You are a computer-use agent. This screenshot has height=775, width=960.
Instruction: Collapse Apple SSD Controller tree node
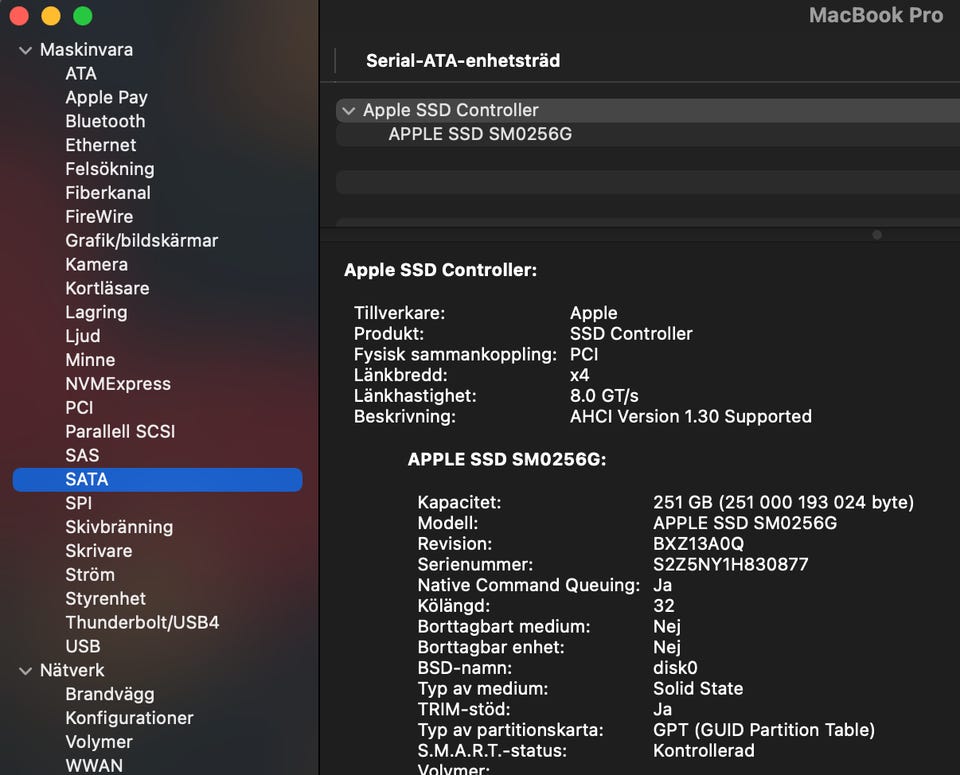(348, 111)
